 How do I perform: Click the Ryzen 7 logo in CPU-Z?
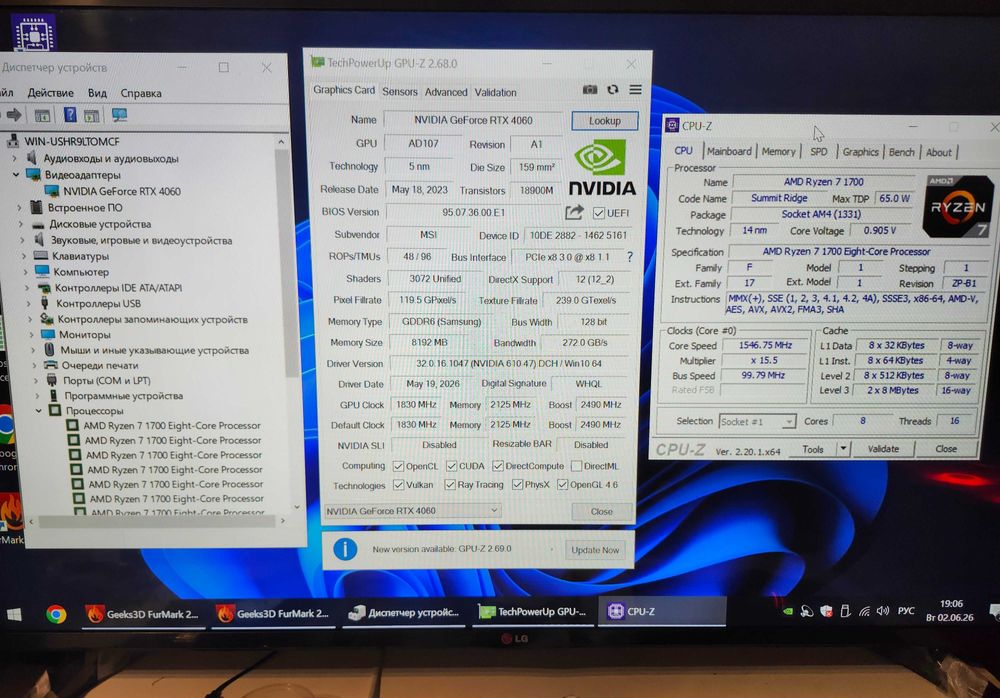click(x=957, y=207)
